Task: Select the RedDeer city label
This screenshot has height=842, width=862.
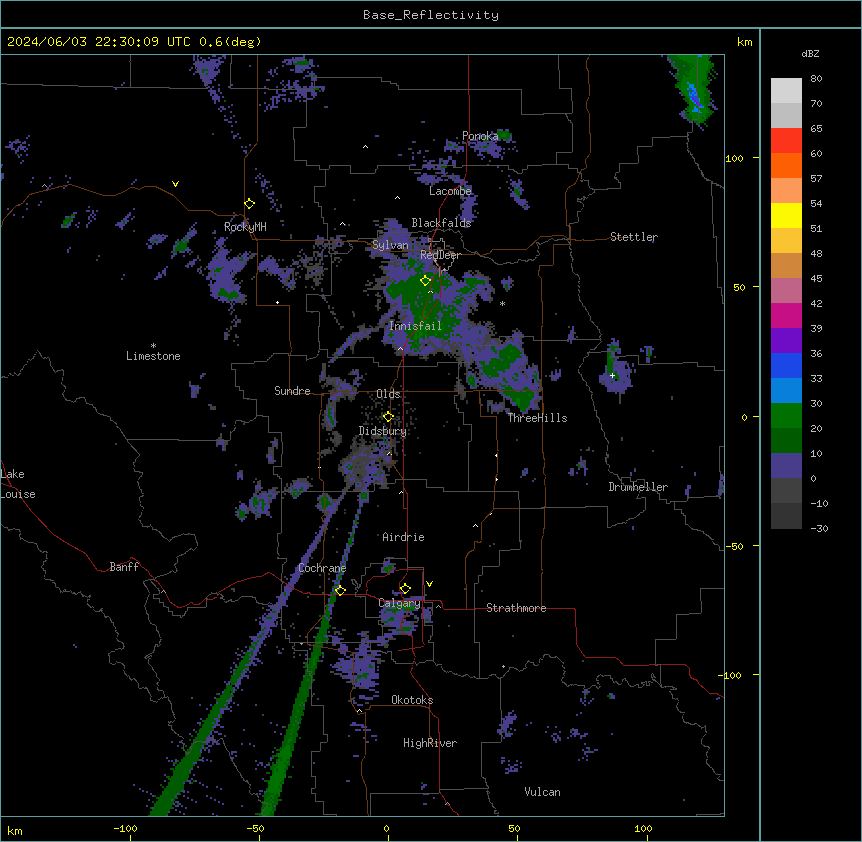Action: [x=440, y=255]
